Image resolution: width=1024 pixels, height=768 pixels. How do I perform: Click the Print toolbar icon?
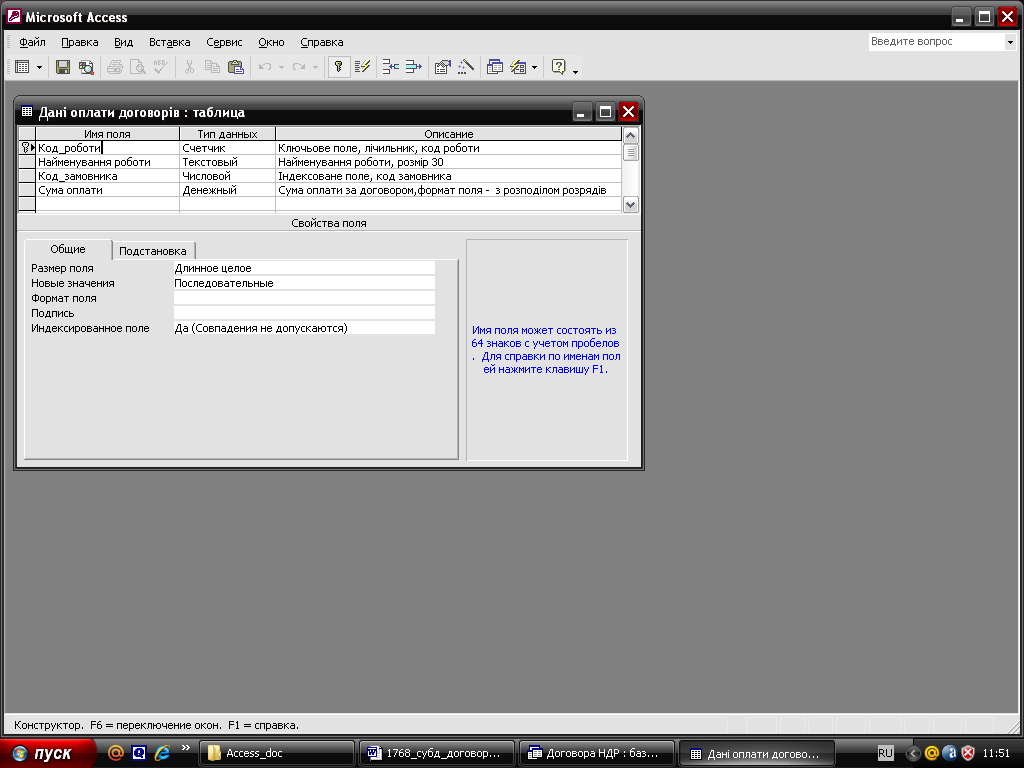pos(115,67)
